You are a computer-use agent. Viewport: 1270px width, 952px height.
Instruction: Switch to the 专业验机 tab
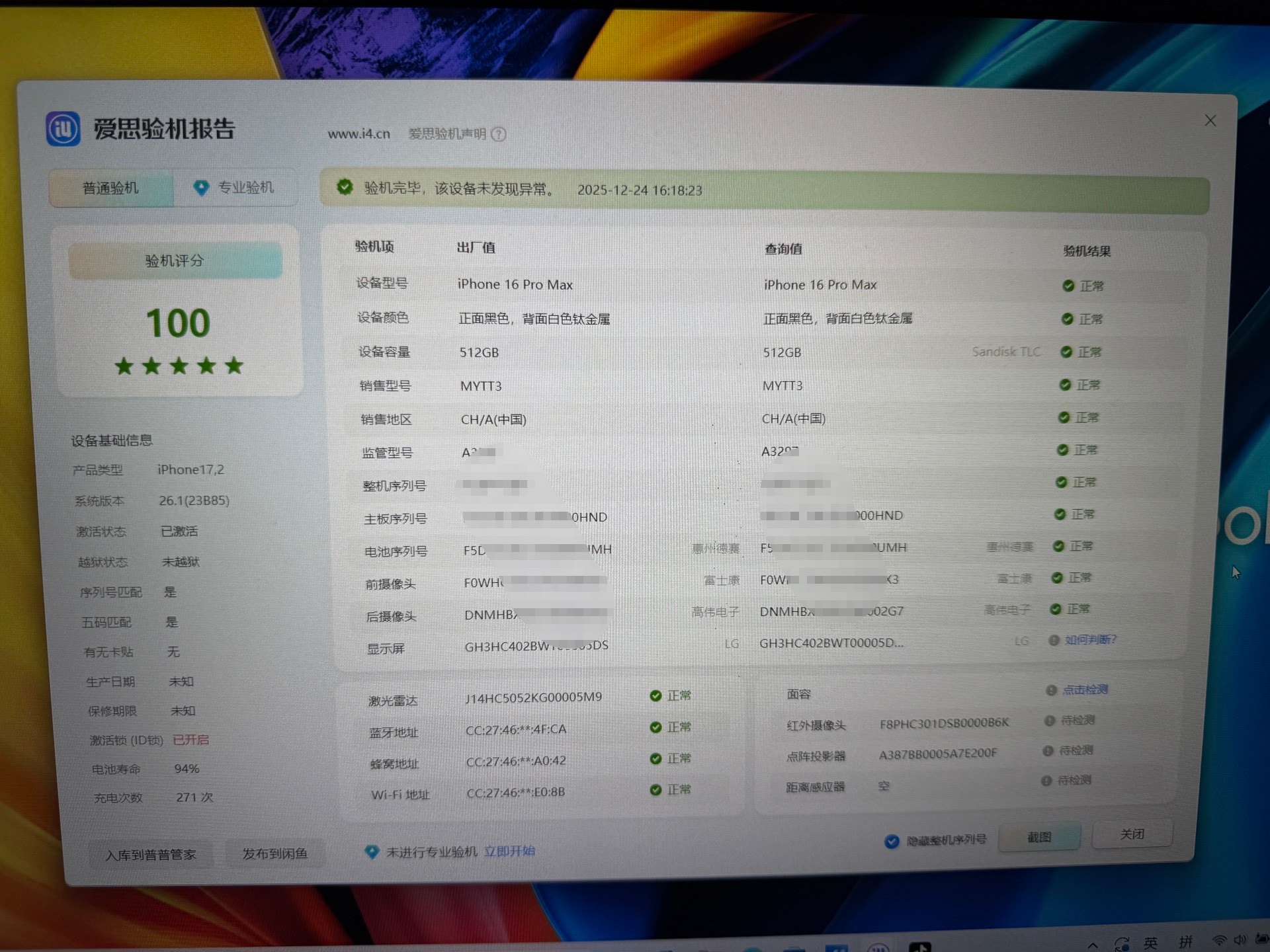point(245,188)
